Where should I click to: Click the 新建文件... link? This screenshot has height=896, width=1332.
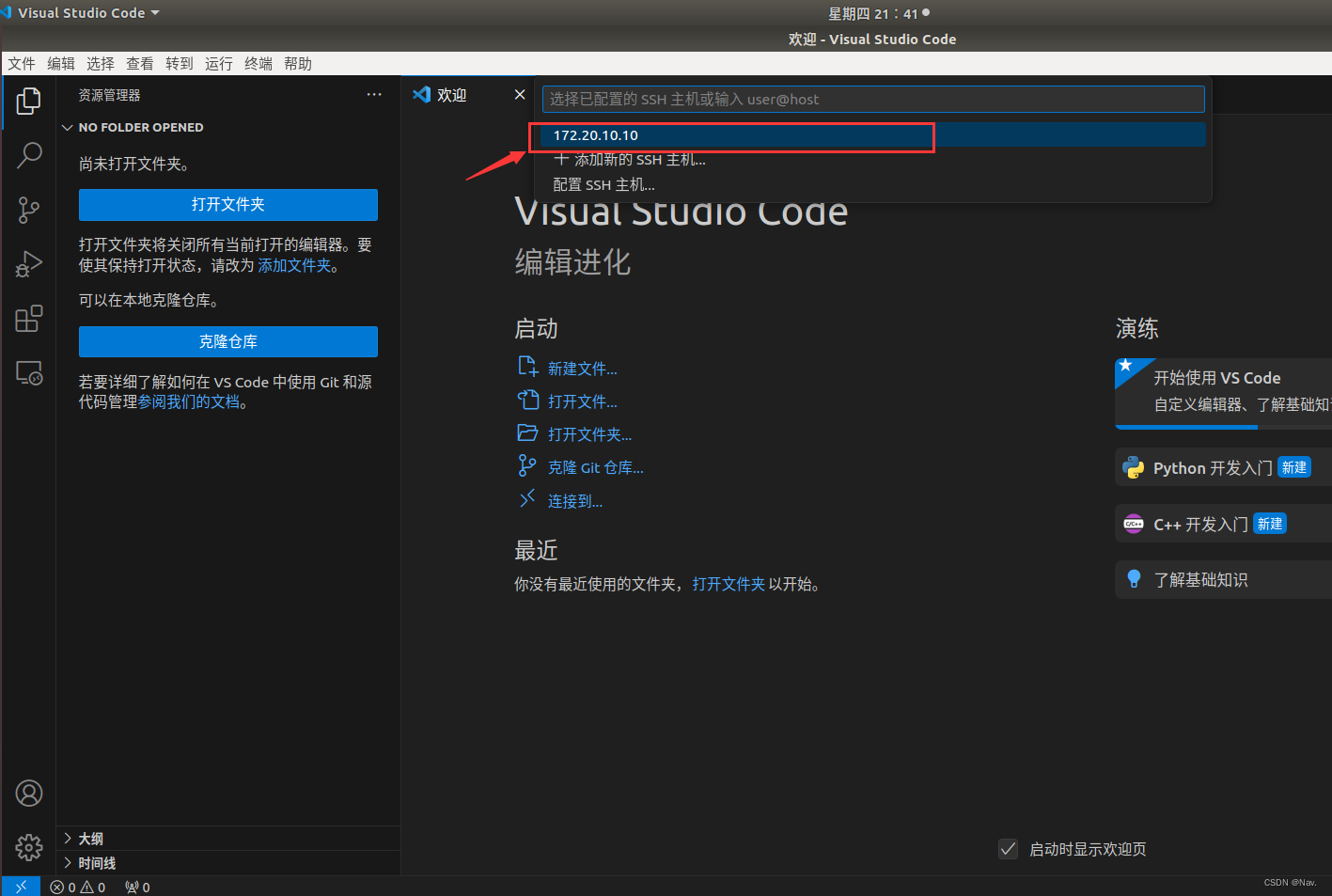coord(583,369)
